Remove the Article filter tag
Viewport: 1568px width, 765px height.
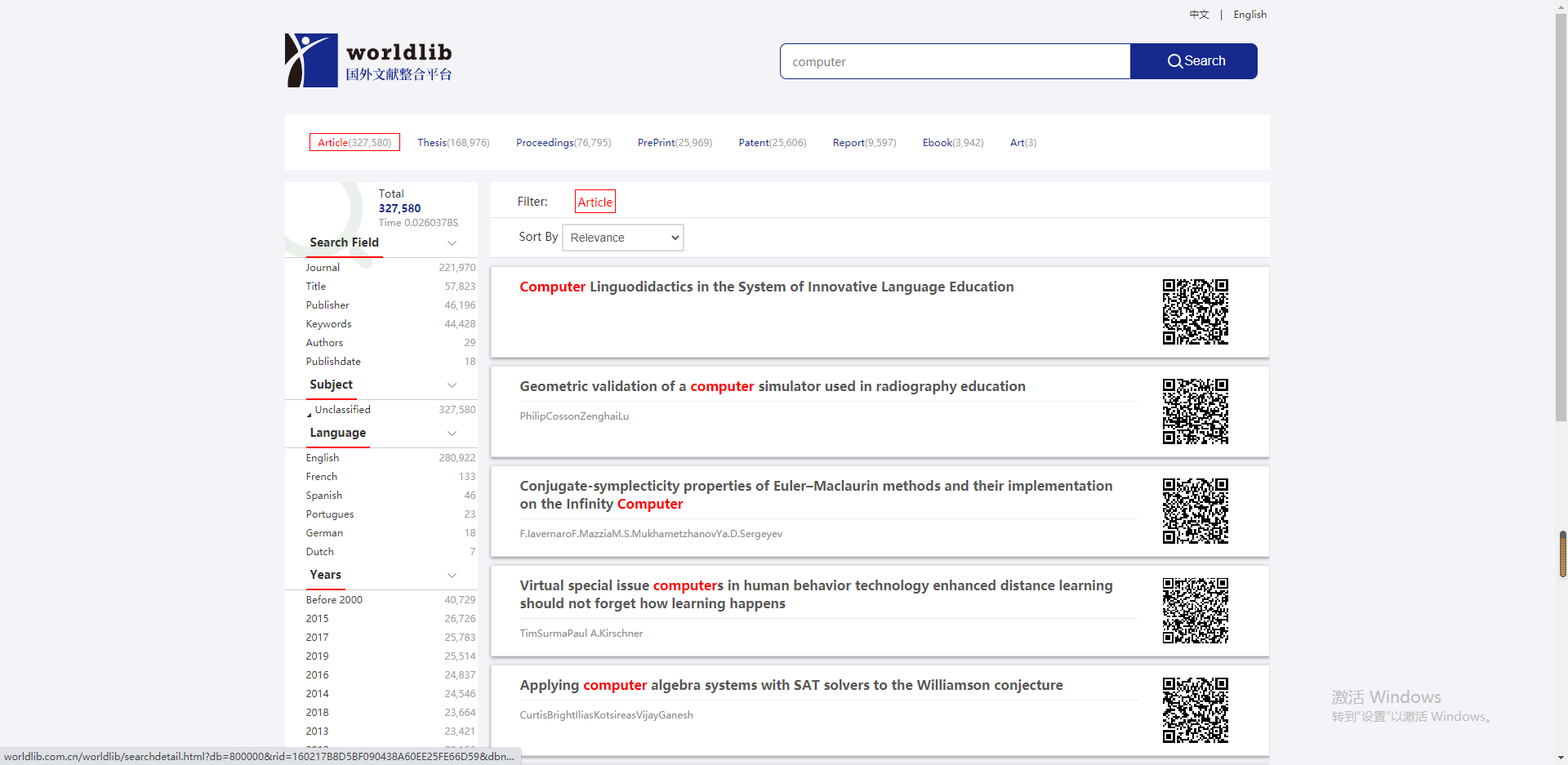pyautogui.click(x=595, y=202)
